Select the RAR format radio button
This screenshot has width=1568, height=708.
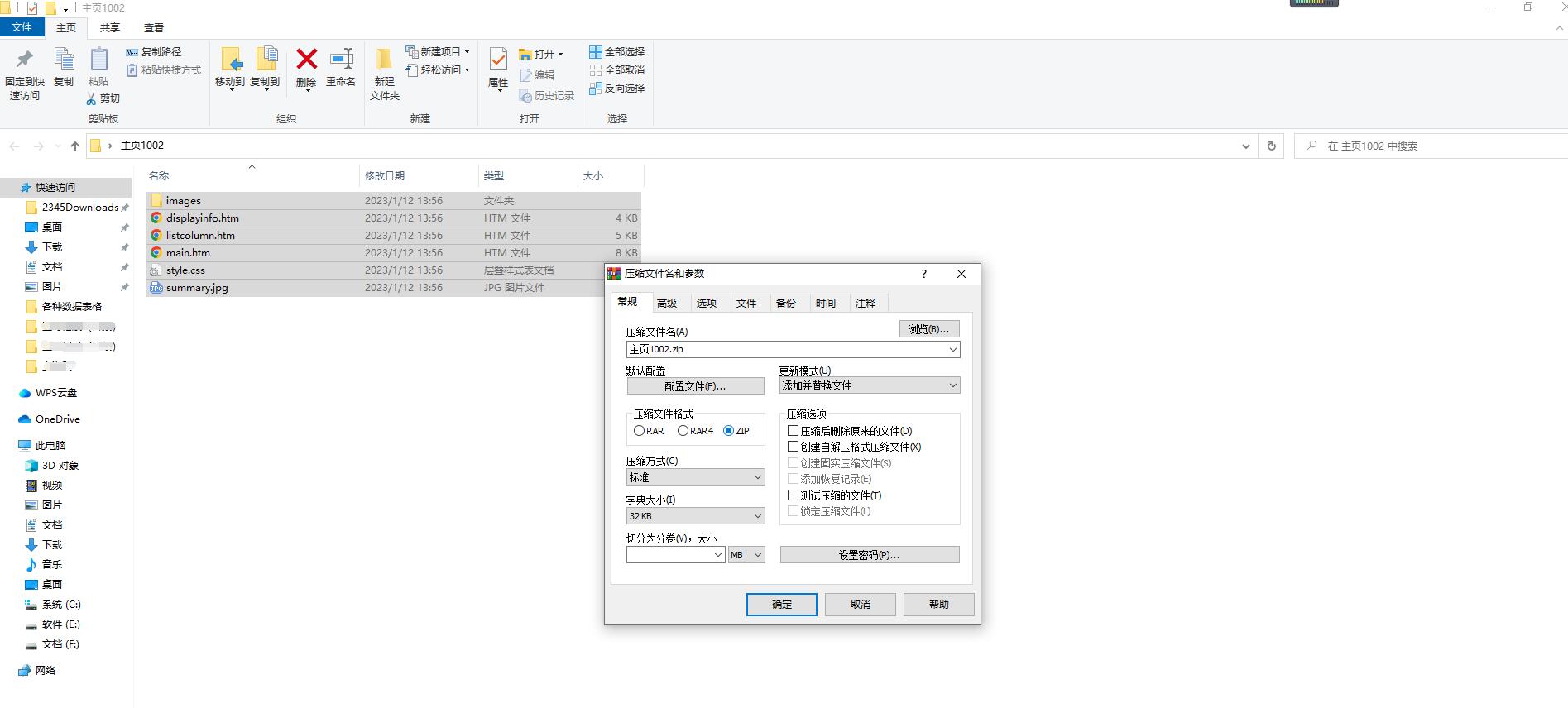pyautogui.click(x=640, y=431)
